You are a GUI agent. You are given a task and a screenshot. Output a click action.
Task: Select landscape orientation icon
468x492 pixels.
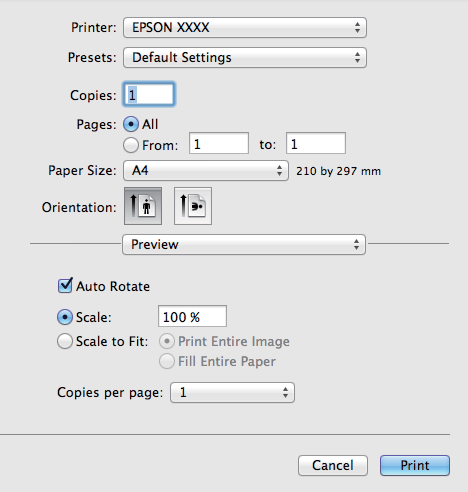pos(193,206)
